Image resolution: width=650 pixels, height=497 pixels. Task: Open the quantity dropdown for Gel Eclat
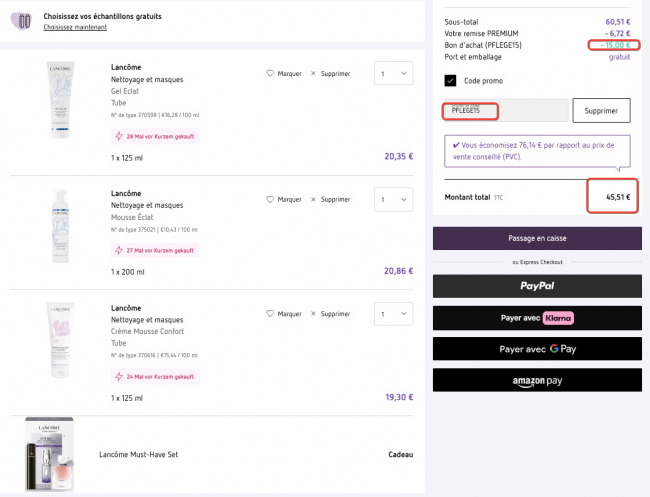tap(393, 73)
